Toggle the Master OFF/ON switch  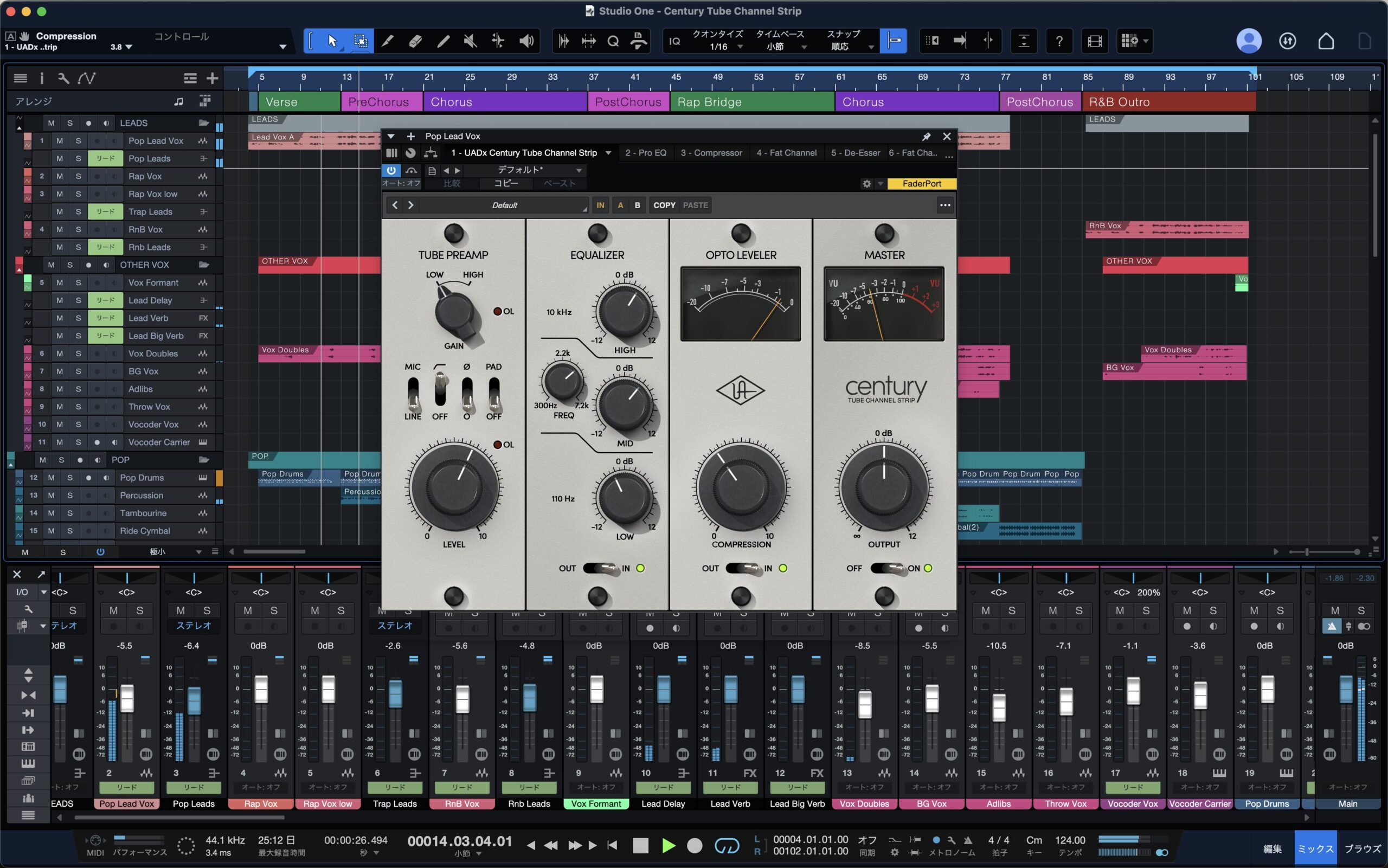tap(888, 568)
